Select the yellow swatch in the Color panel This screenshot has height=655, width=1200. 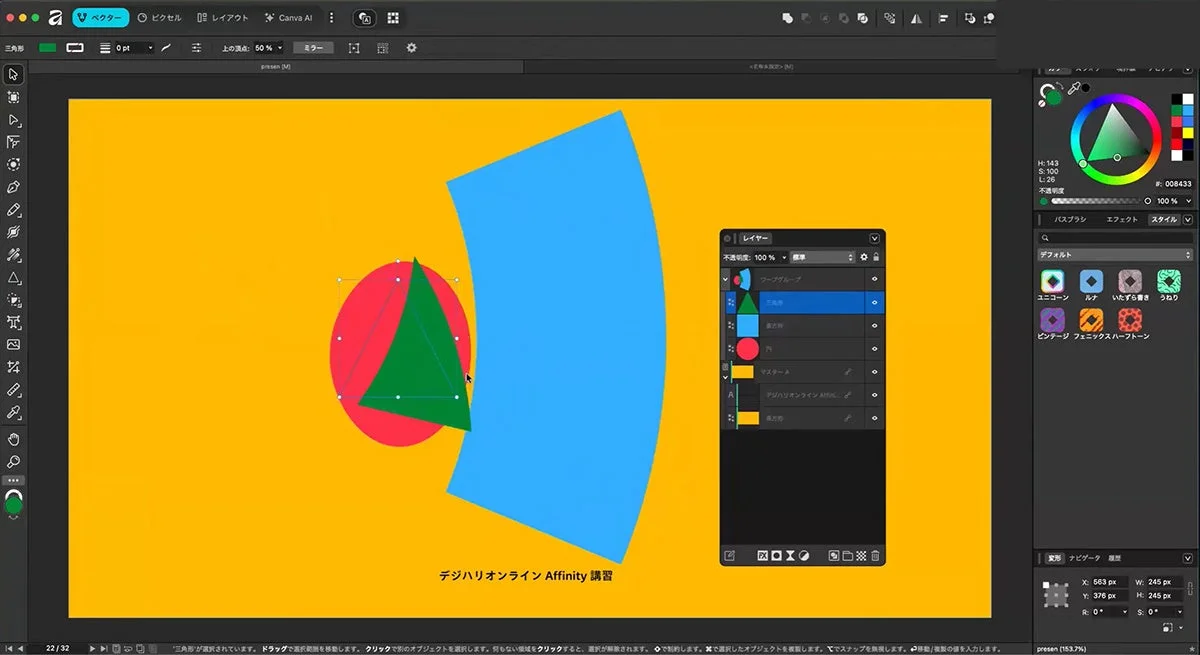point(1186,133)
